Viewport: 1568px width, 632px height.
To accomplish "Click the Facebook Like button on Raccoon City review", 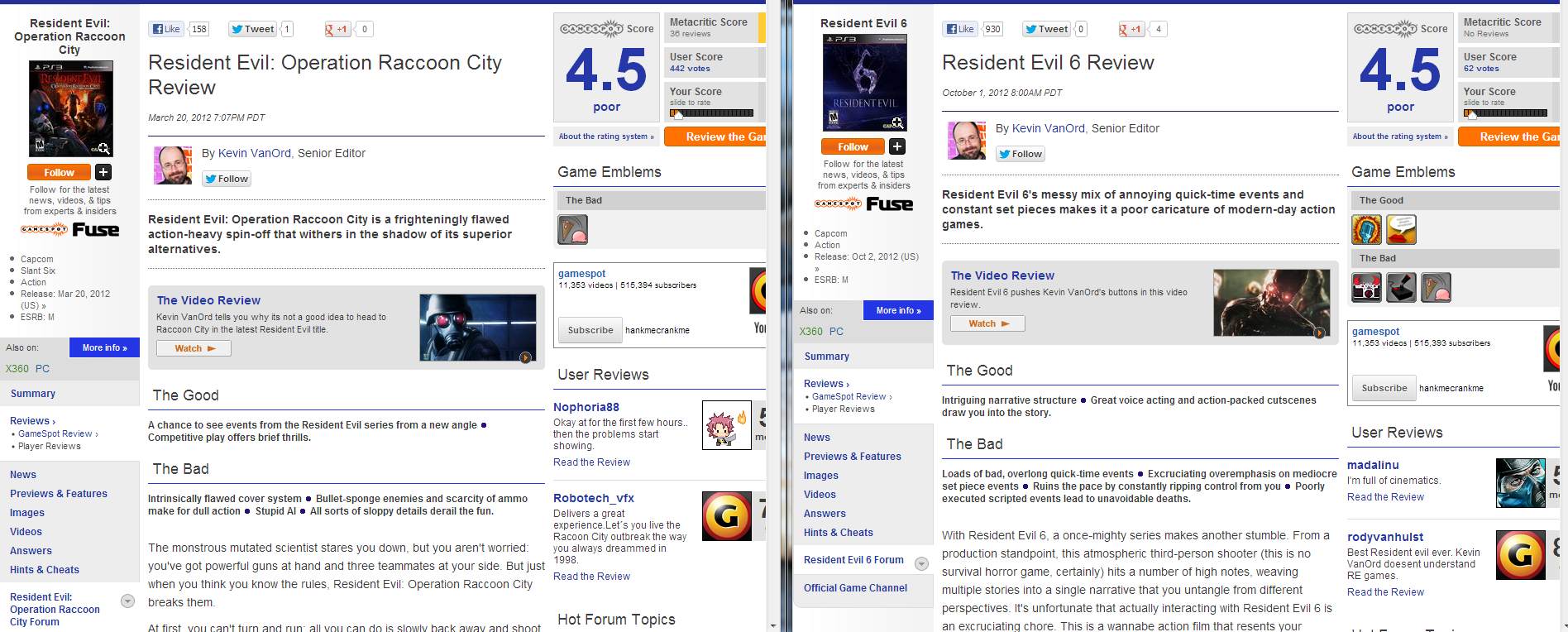I will pos(167,29).
